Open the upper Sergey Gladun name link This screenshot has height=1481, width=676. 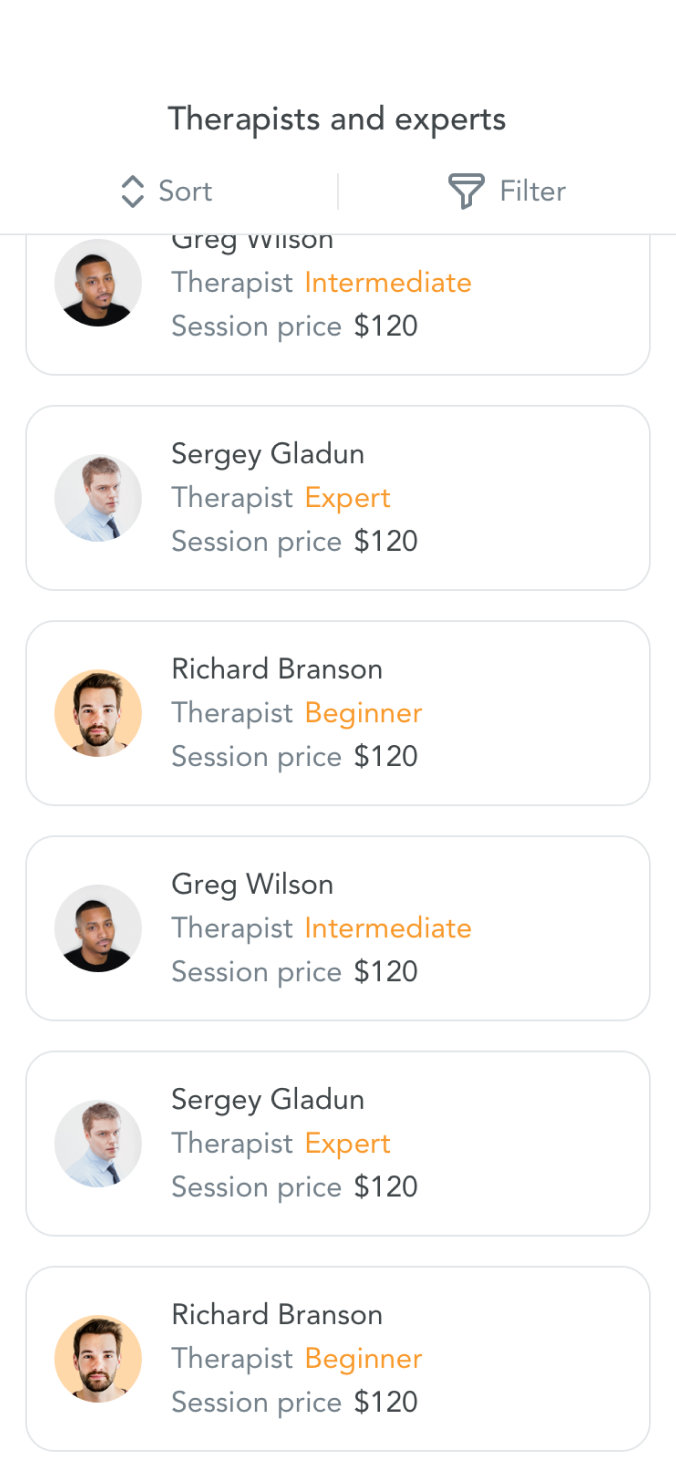click(x=267, y=454)
